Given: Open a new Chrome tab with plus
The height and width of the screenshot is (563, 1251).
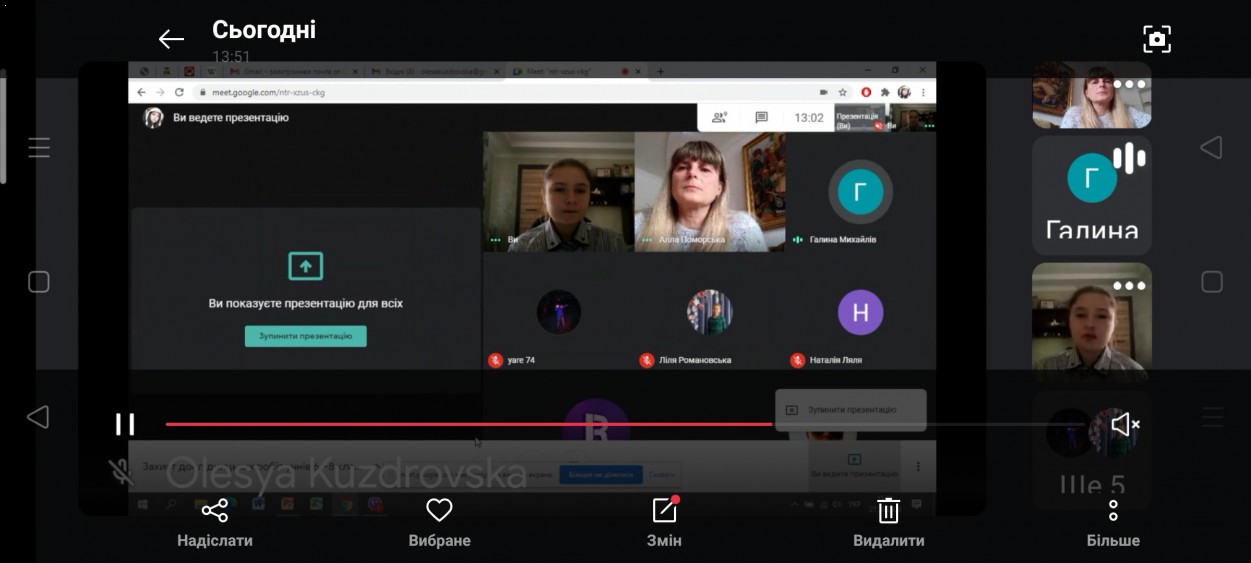Looking at the screenshot, I should (x=660, y=72).
